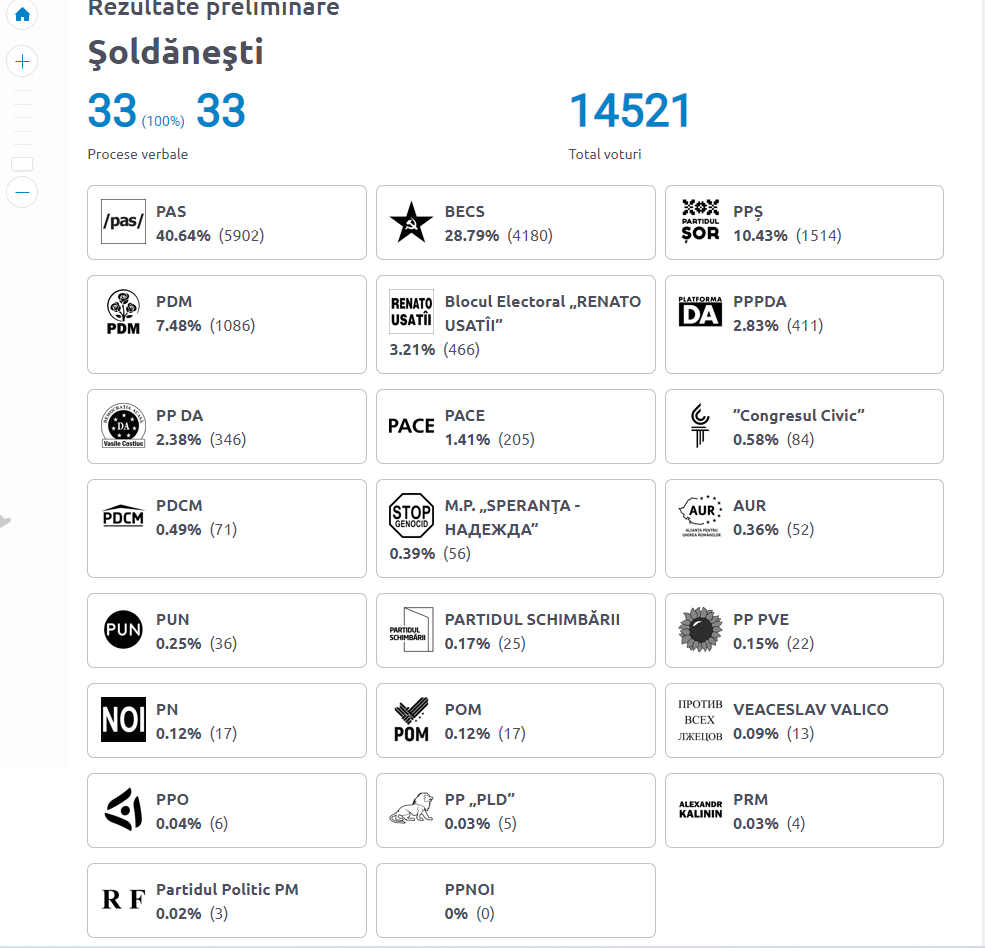Click the PP PVE sunflower logo
This screenshot has height=948, width=985.
700,629
